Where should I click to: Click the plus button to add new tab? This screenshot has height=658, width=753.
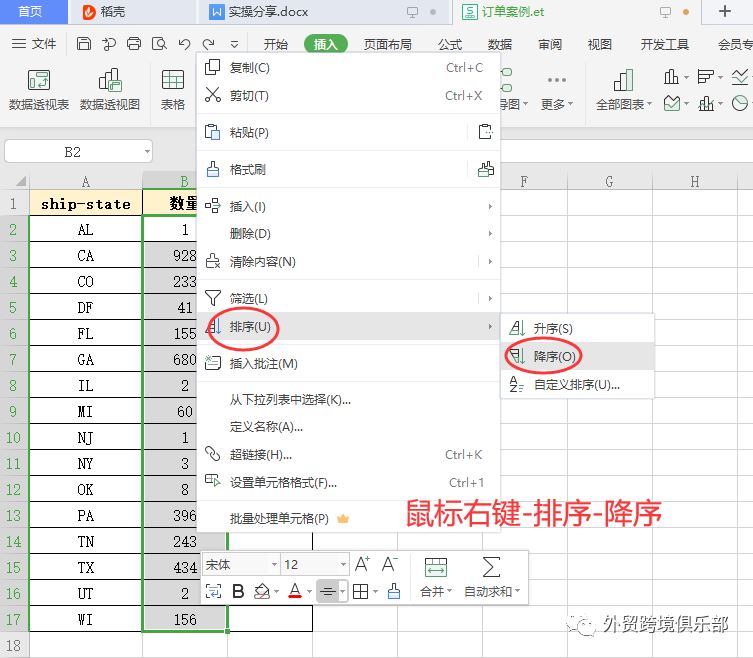pyautogui.click(x=725, y=12)
